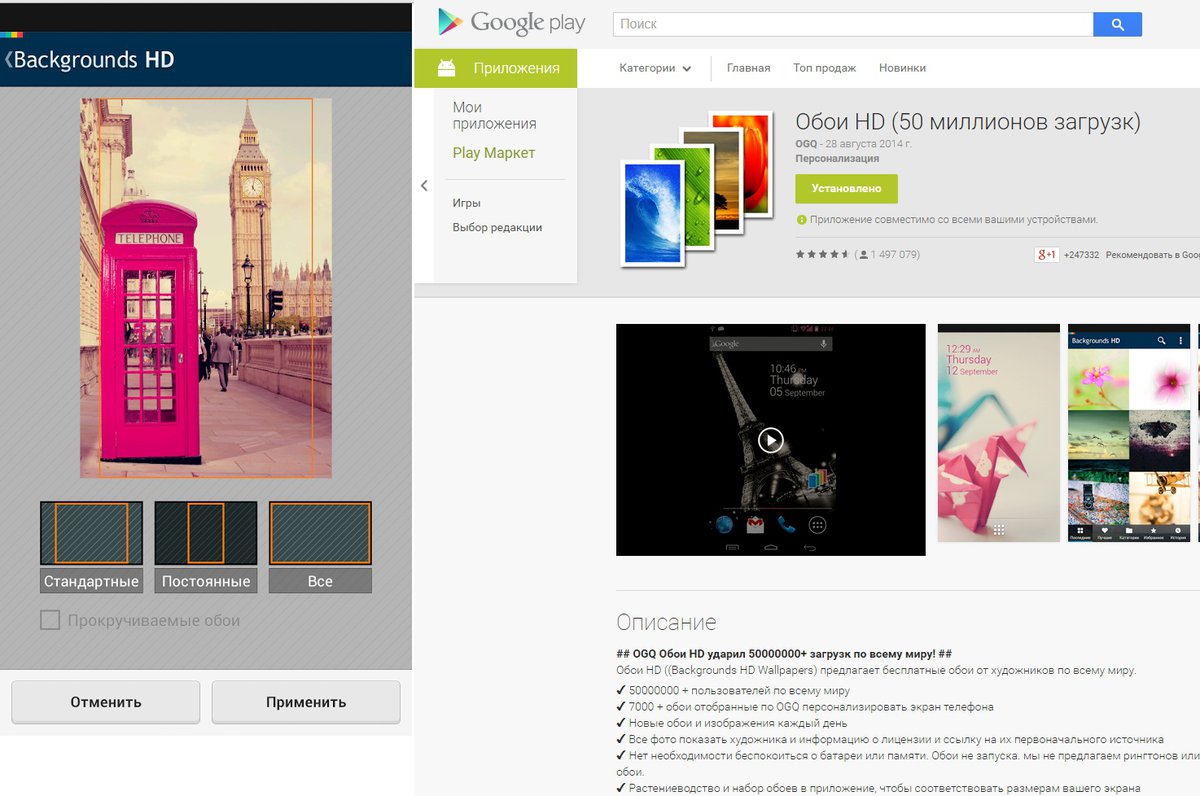Select the Стандартные crop mode
This screenshot has height=796, width=1200.
(91, 545)
